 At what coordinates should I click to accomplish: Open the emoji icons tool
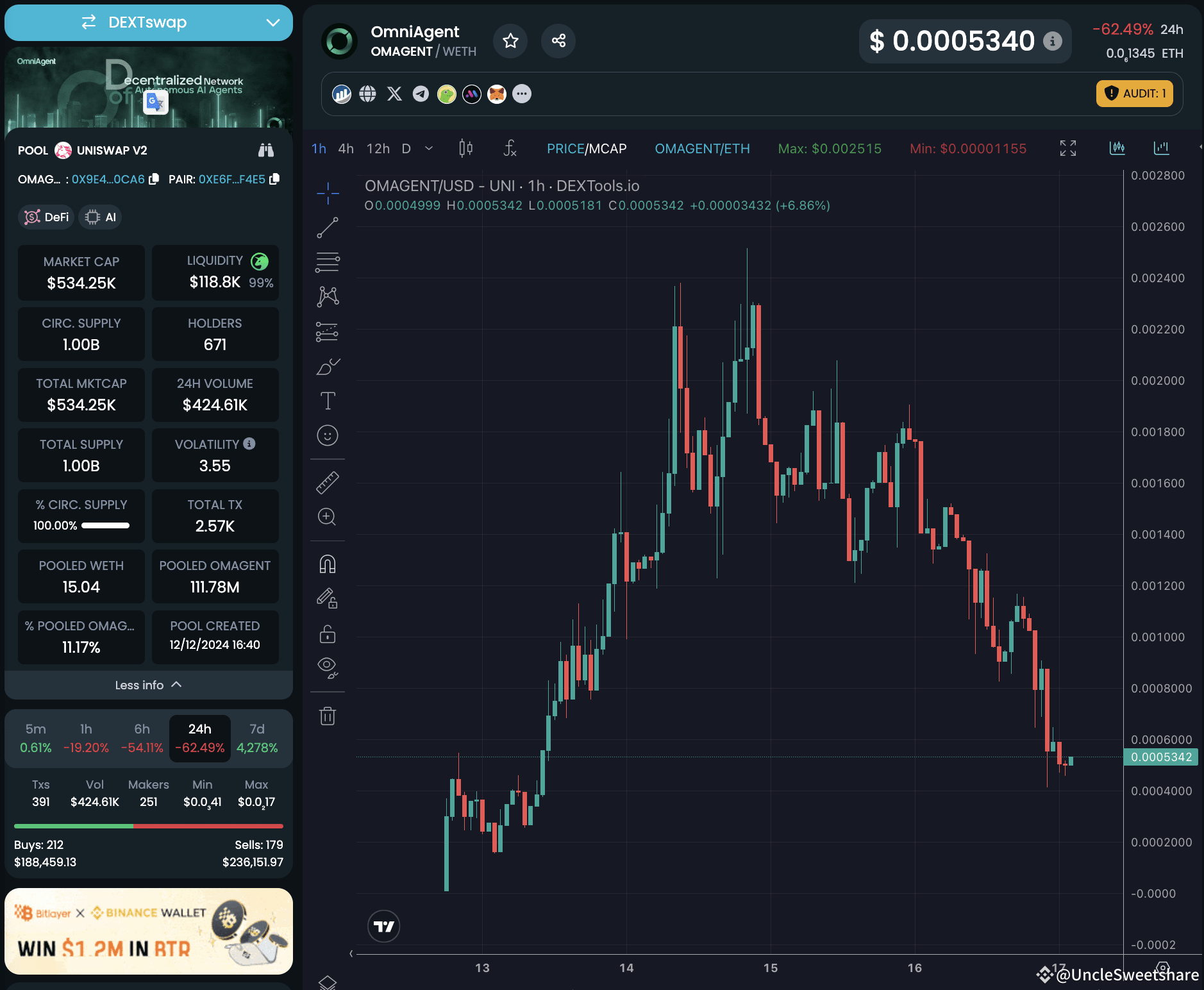click(x=328, y=436)
